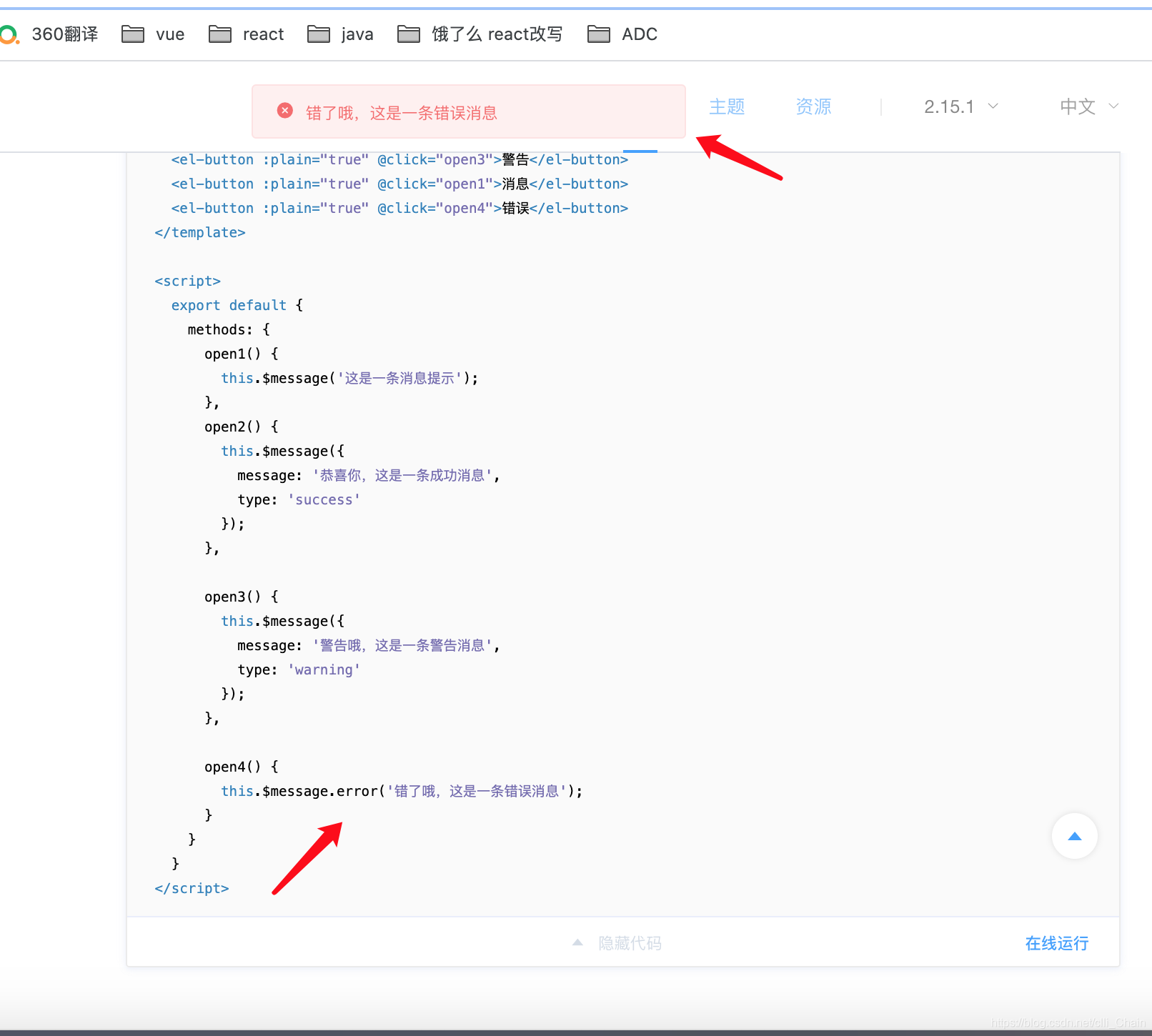Open the react bookmarks folder
1152x1036 pixels.
246,34
